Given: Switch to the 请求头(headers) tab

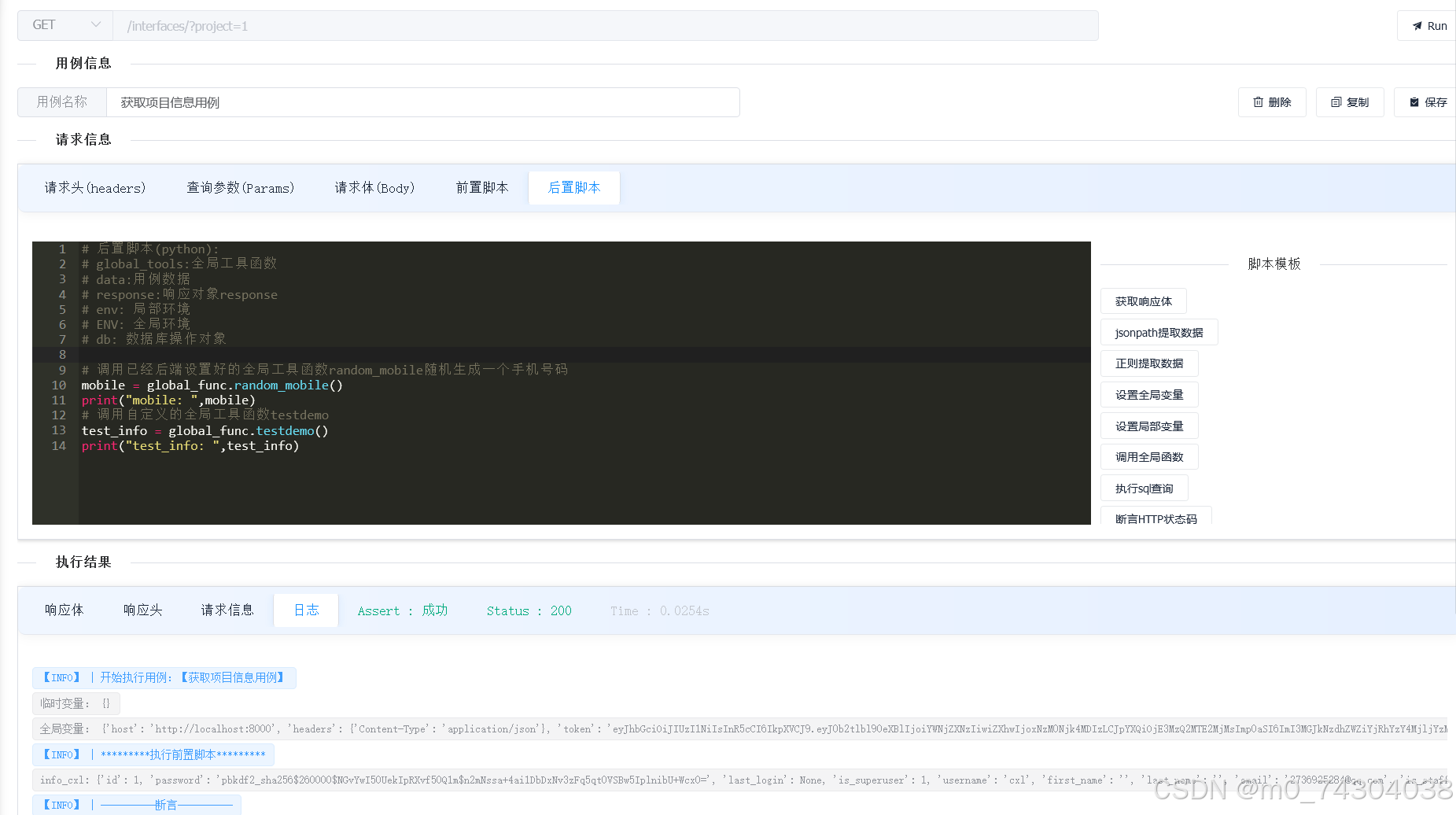Looking at the screenshot, I should point(94,187).
